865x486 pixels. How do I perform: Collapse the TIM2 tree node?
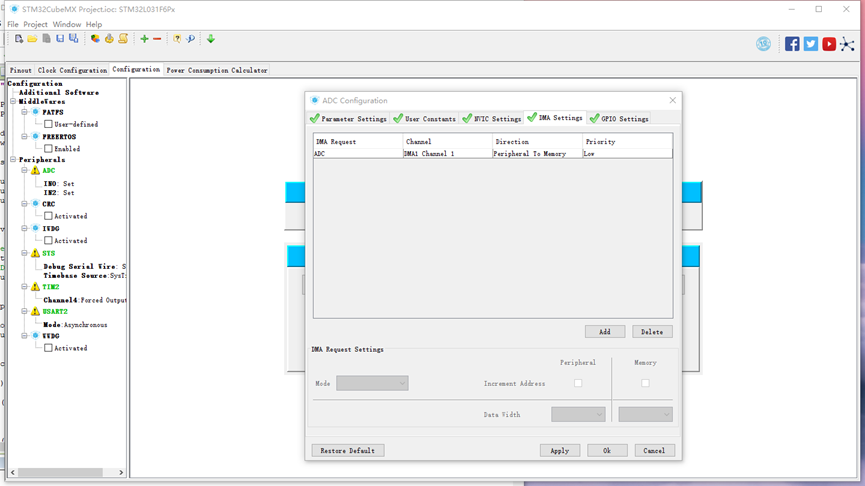tap(24, 287)
